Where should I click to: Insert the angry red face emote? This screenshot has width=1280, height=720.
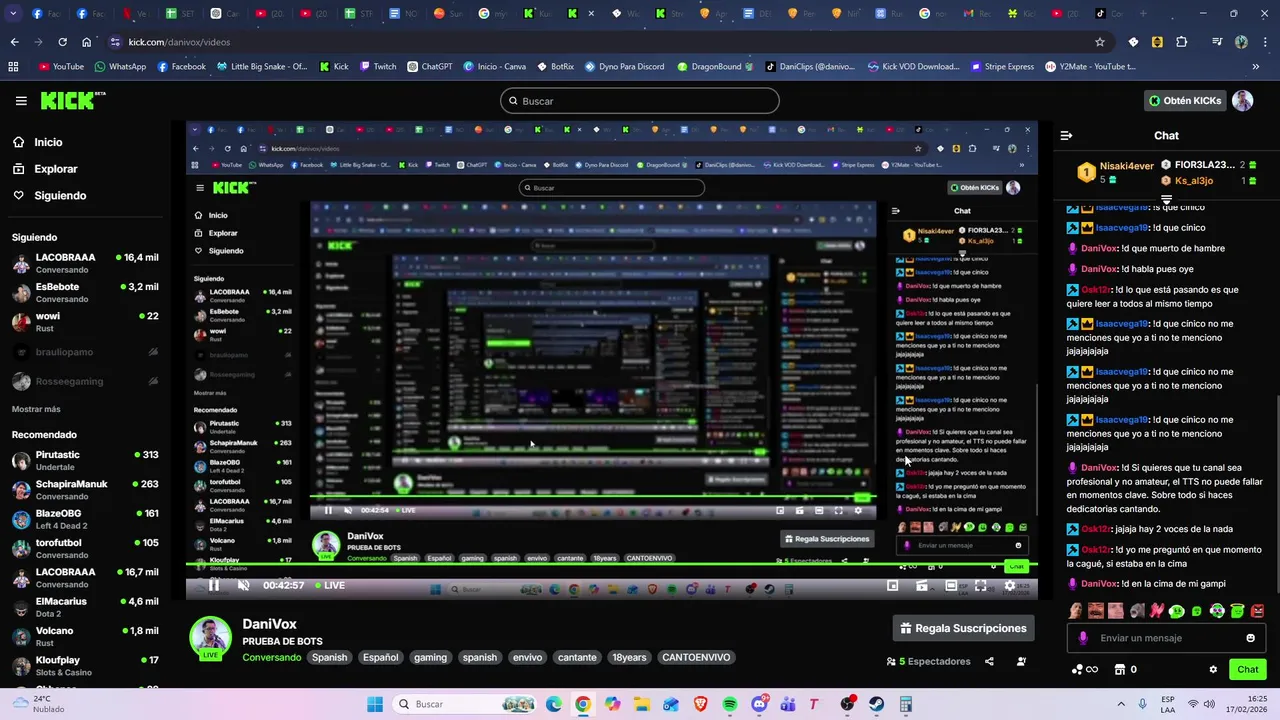point(1257,610)
